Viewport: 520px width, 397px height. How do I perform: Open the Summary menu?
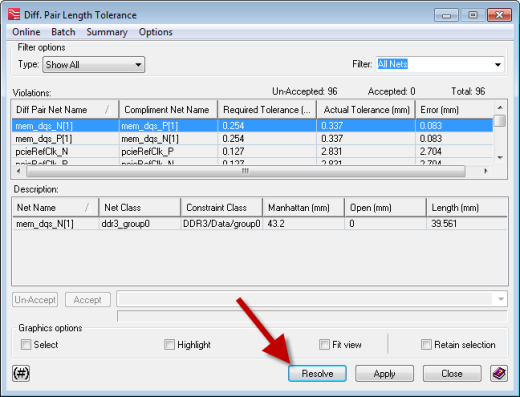pyautogui.click(x=107, y=32)
